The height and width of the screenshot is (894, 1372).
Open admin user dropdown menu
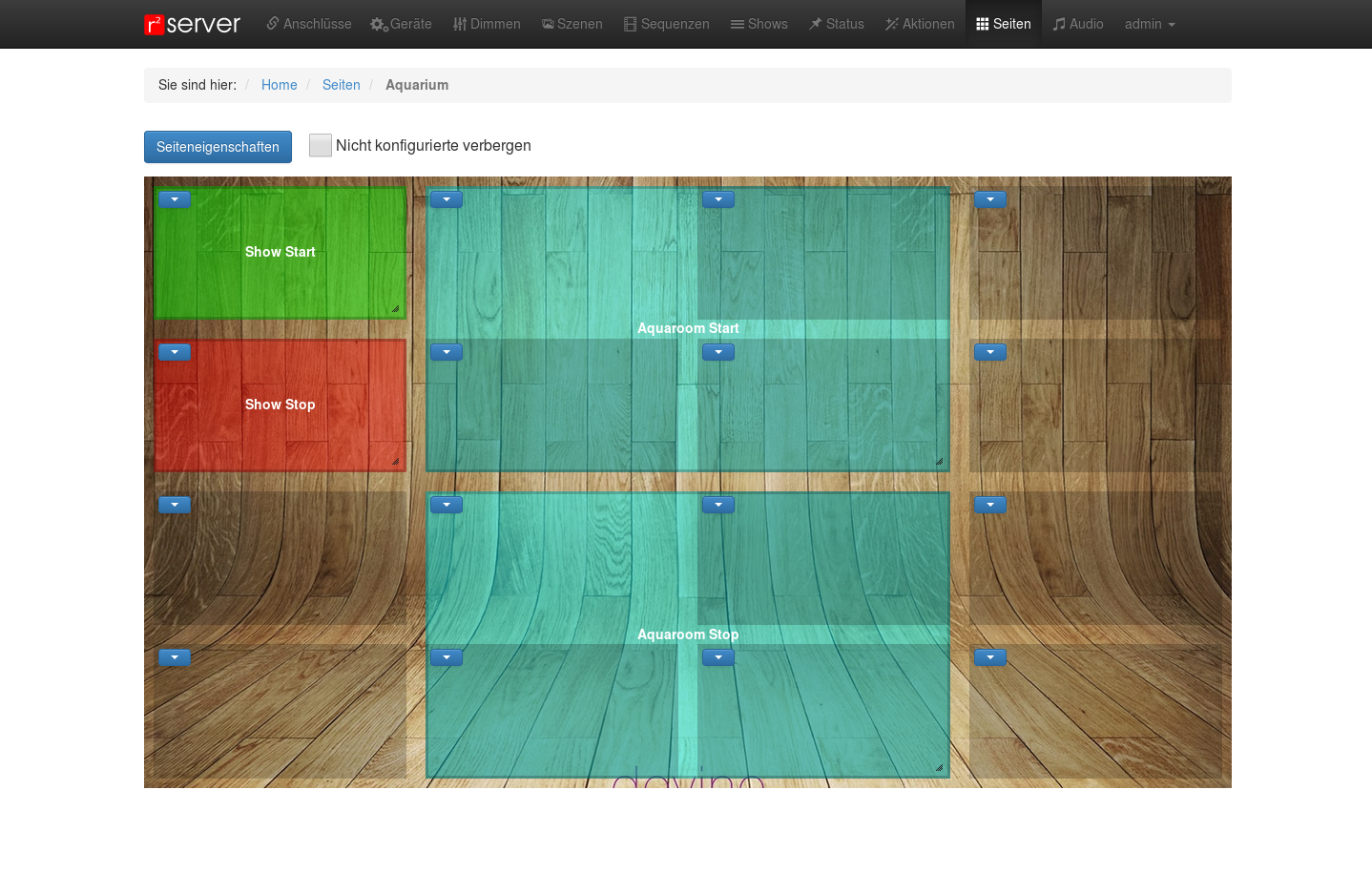1150,24
